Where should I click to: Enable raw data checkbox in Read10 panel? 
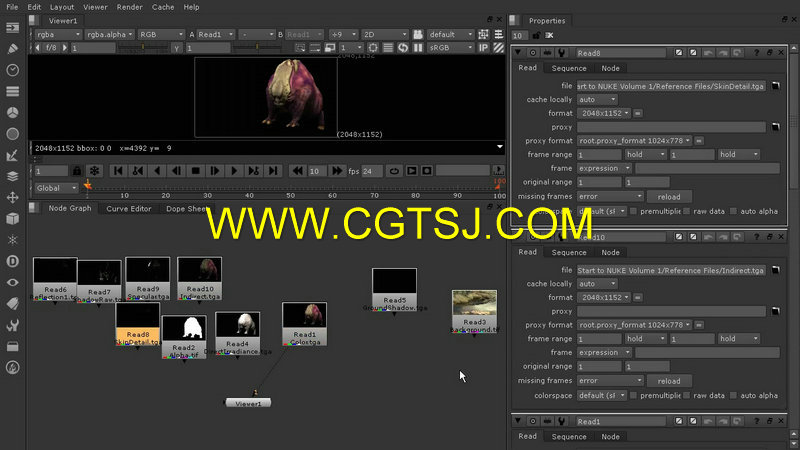(687, 395)
